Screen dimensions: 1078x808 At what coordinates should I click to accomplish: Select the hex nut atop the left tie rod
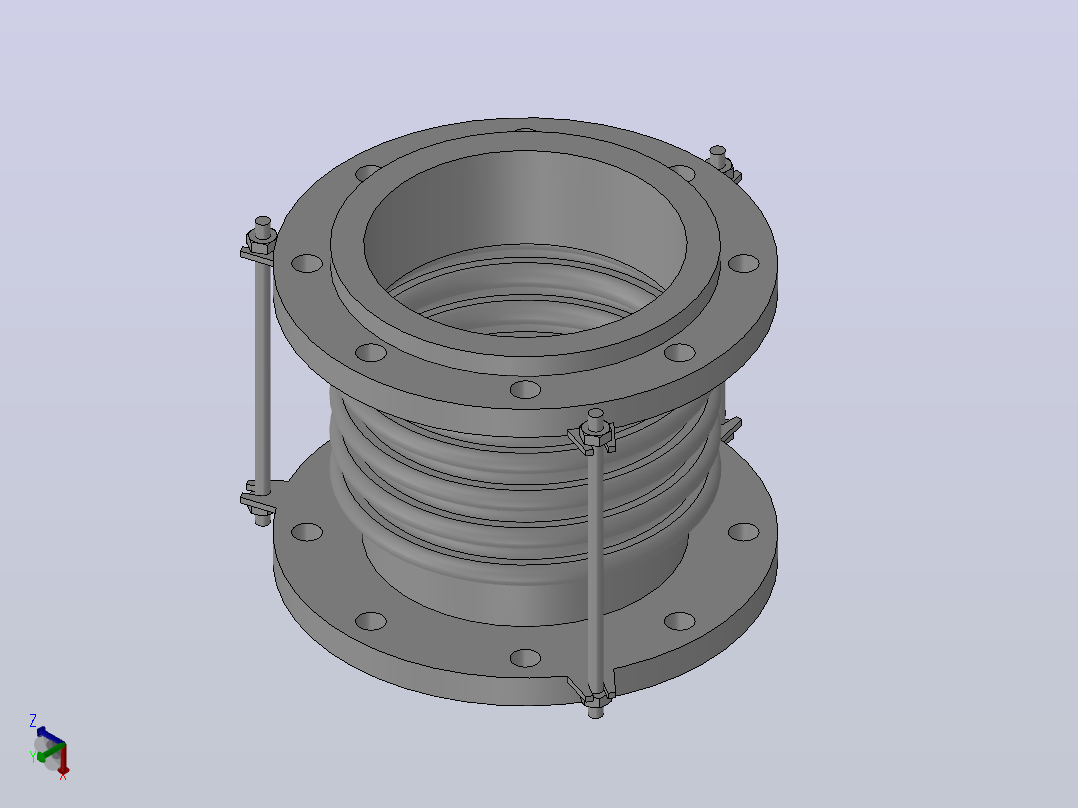(262, 240)
